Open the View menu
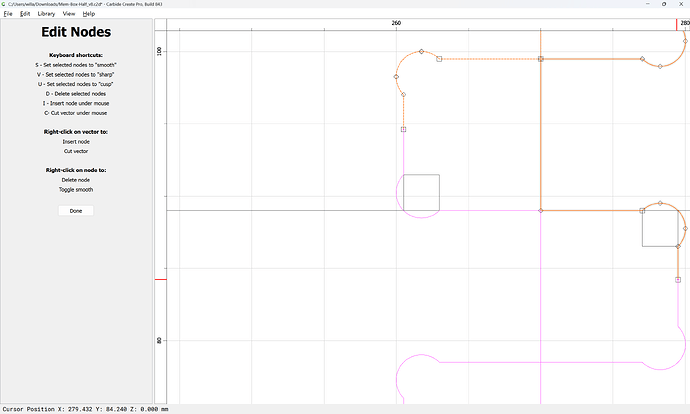Viewport: 690px width, 414px height. pyautogui.click(x=69, y=14)
